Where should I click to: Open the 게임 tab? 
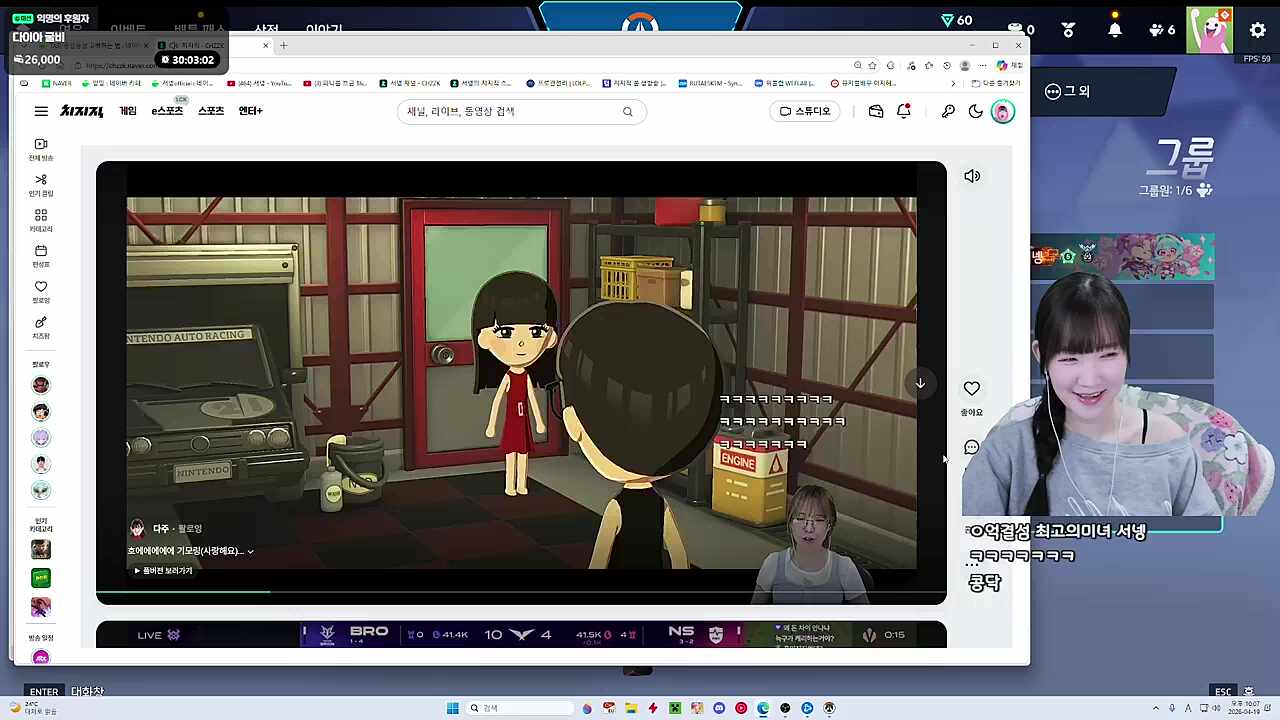(x=128, y=111)
